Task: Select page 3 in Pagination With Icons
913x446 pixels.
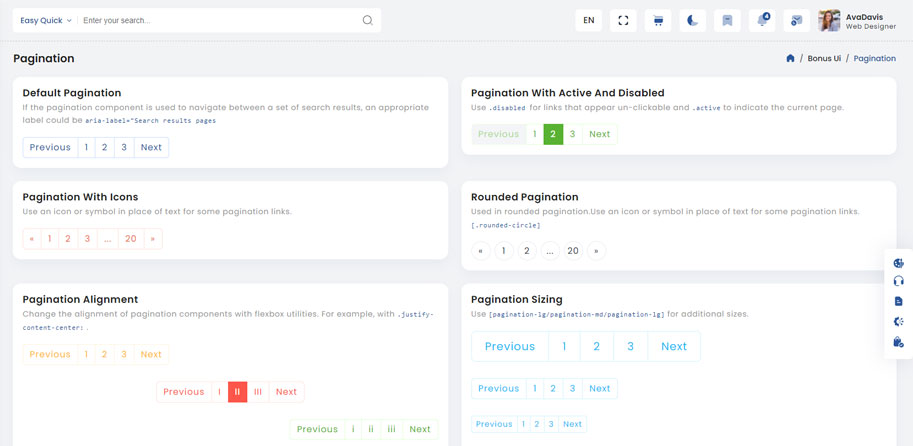Action: click(x=87, y=239)
